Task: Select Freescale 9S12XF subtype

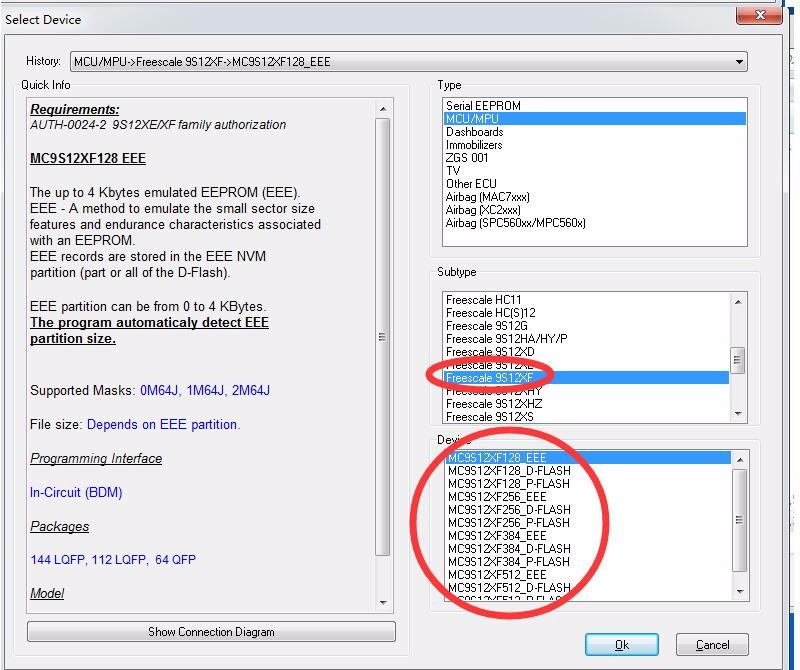Action: [x=587, y=378]
